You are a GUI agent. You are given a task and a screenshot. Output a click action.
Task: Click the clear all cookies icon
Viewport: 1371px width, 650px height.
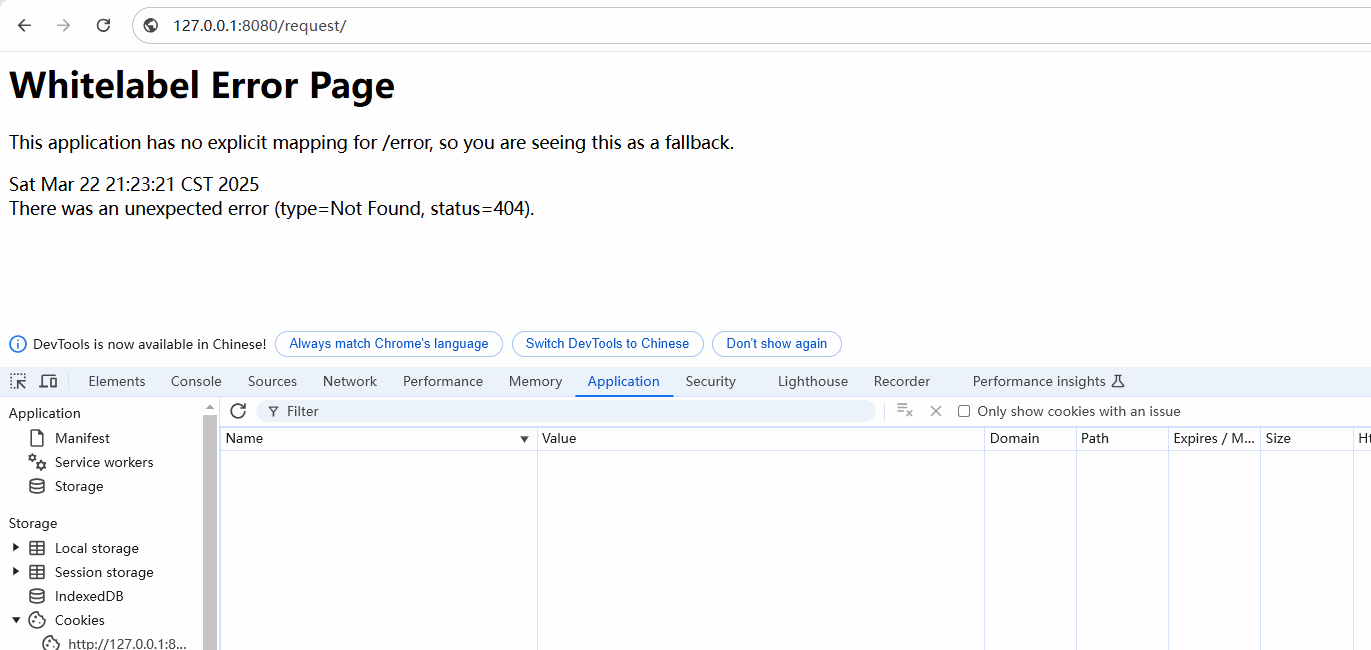(x=905, y=411)
